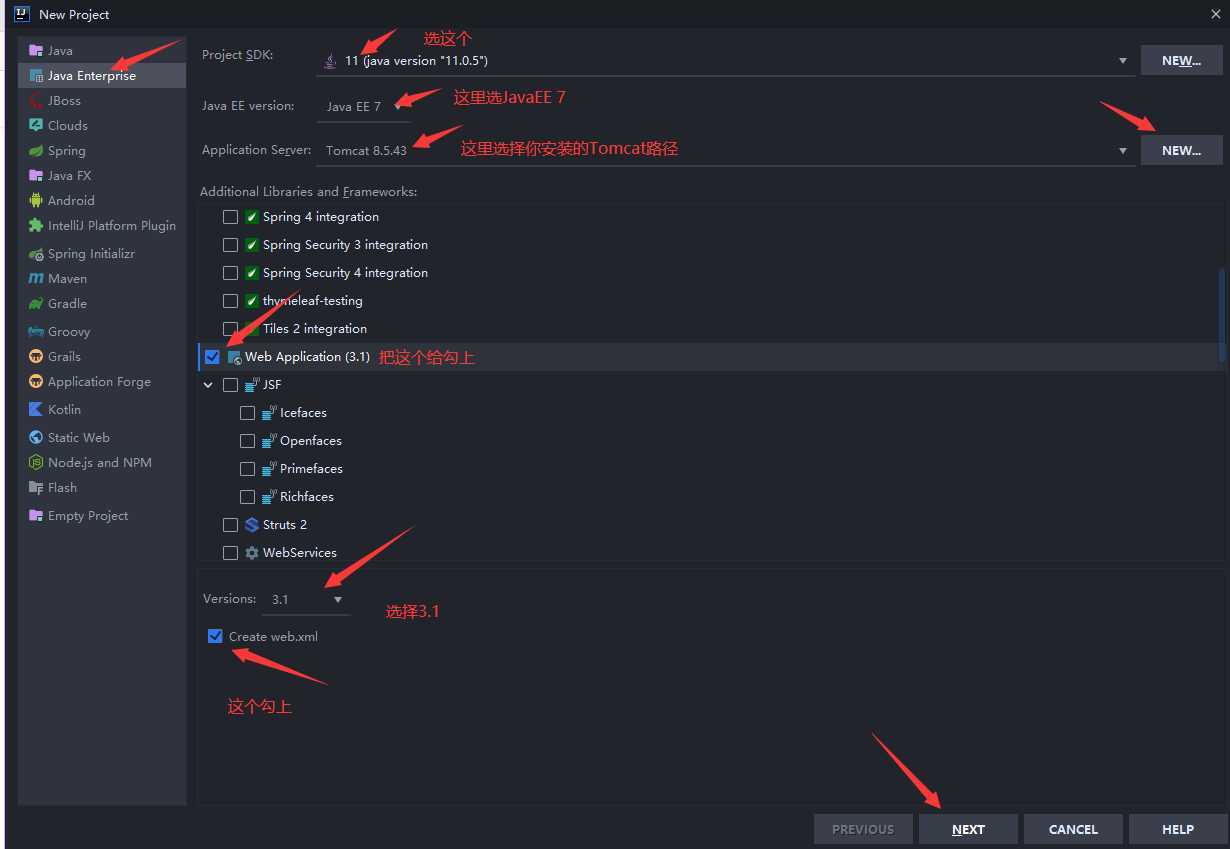Select the Spring project type

(102, 150)
